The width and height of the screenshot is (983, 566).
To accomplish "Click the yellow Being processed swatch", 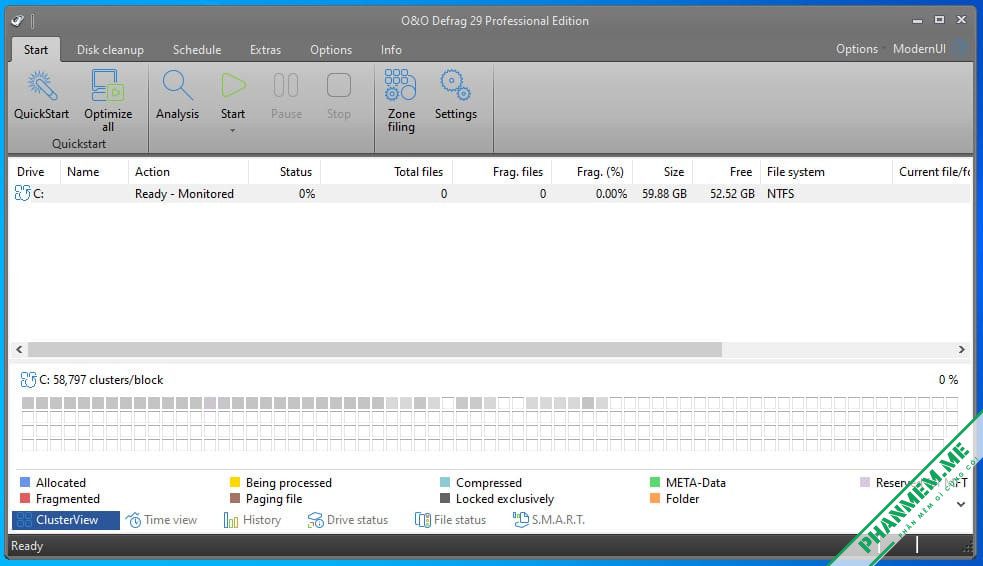I will pyautogui.click(x=235, y=482).
